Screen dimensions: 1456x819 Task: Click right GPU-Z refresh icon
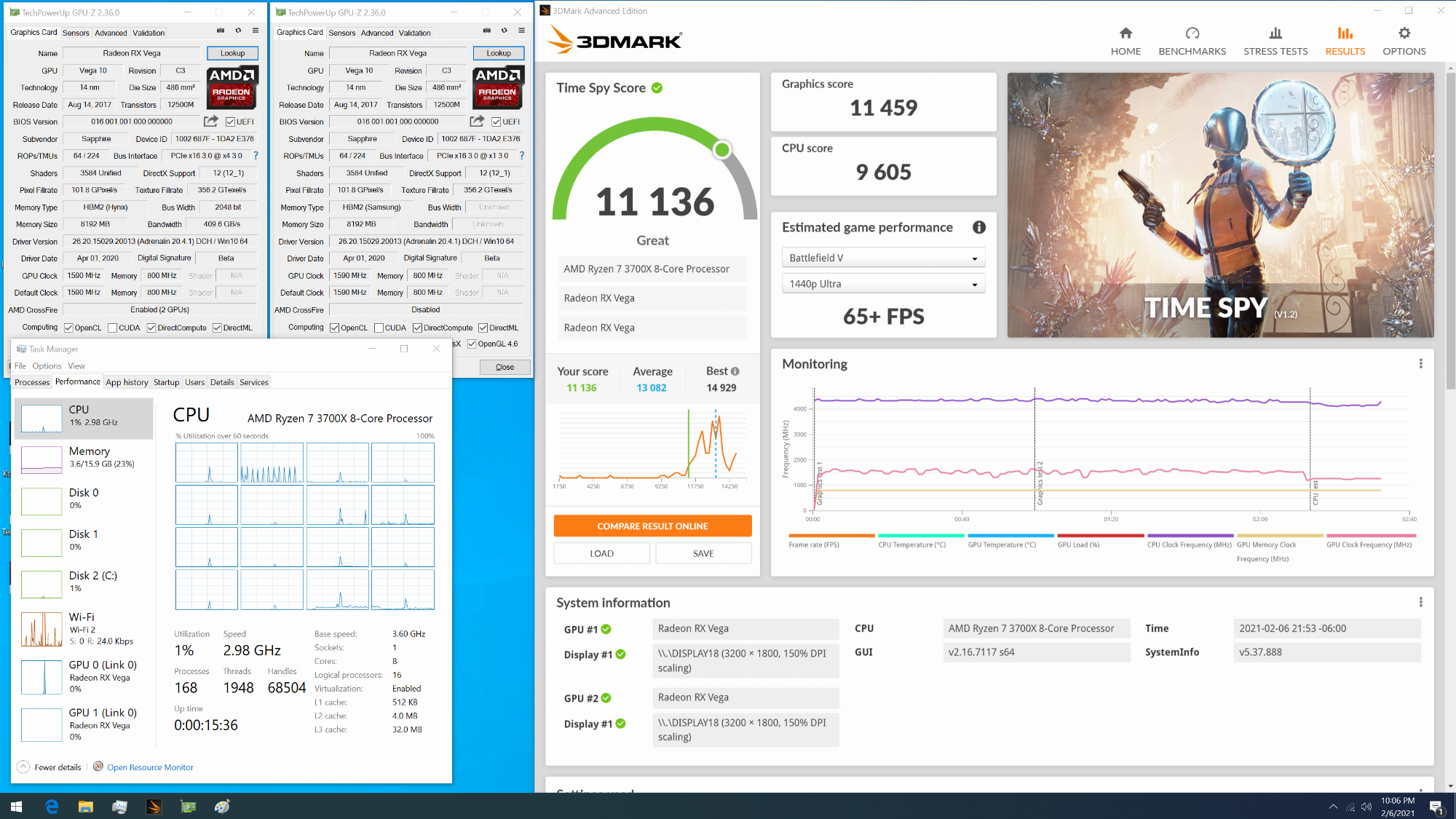504,31
